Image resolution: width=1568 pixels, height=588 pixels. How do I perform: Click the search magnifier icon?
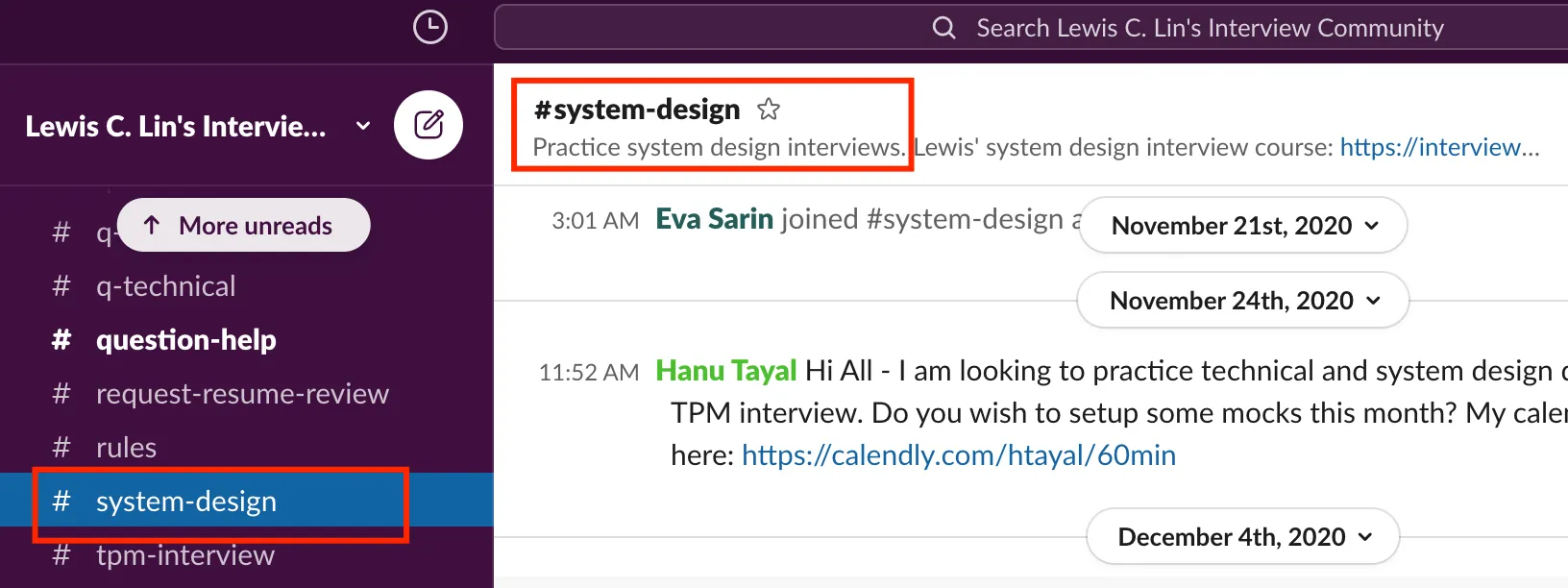click(943, 28)
